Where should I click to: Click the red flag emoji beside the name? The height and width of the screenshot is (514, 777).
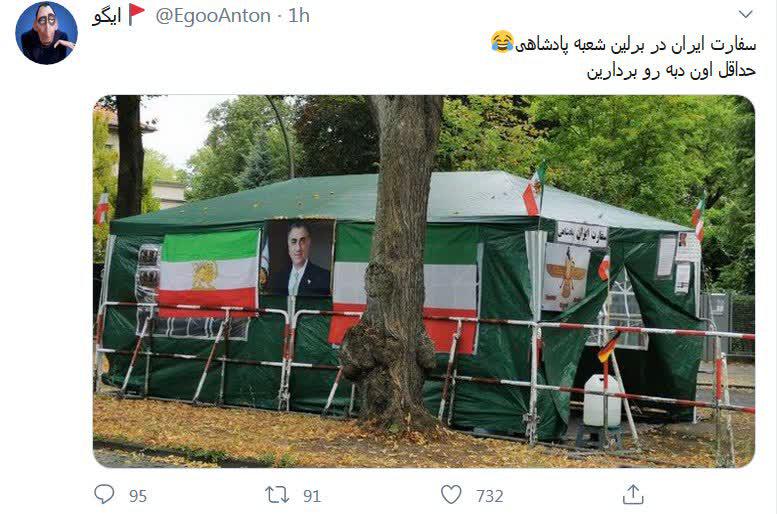click(136, 14)
